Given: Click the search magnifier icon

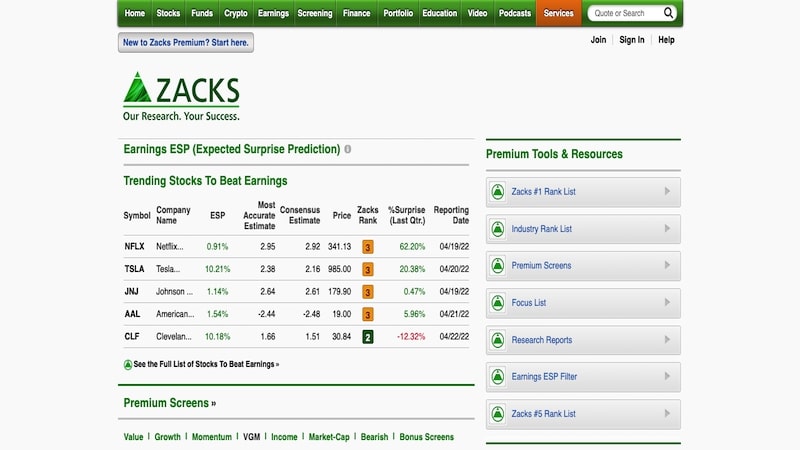Looking at the screenshot, I should pos(668,13).
